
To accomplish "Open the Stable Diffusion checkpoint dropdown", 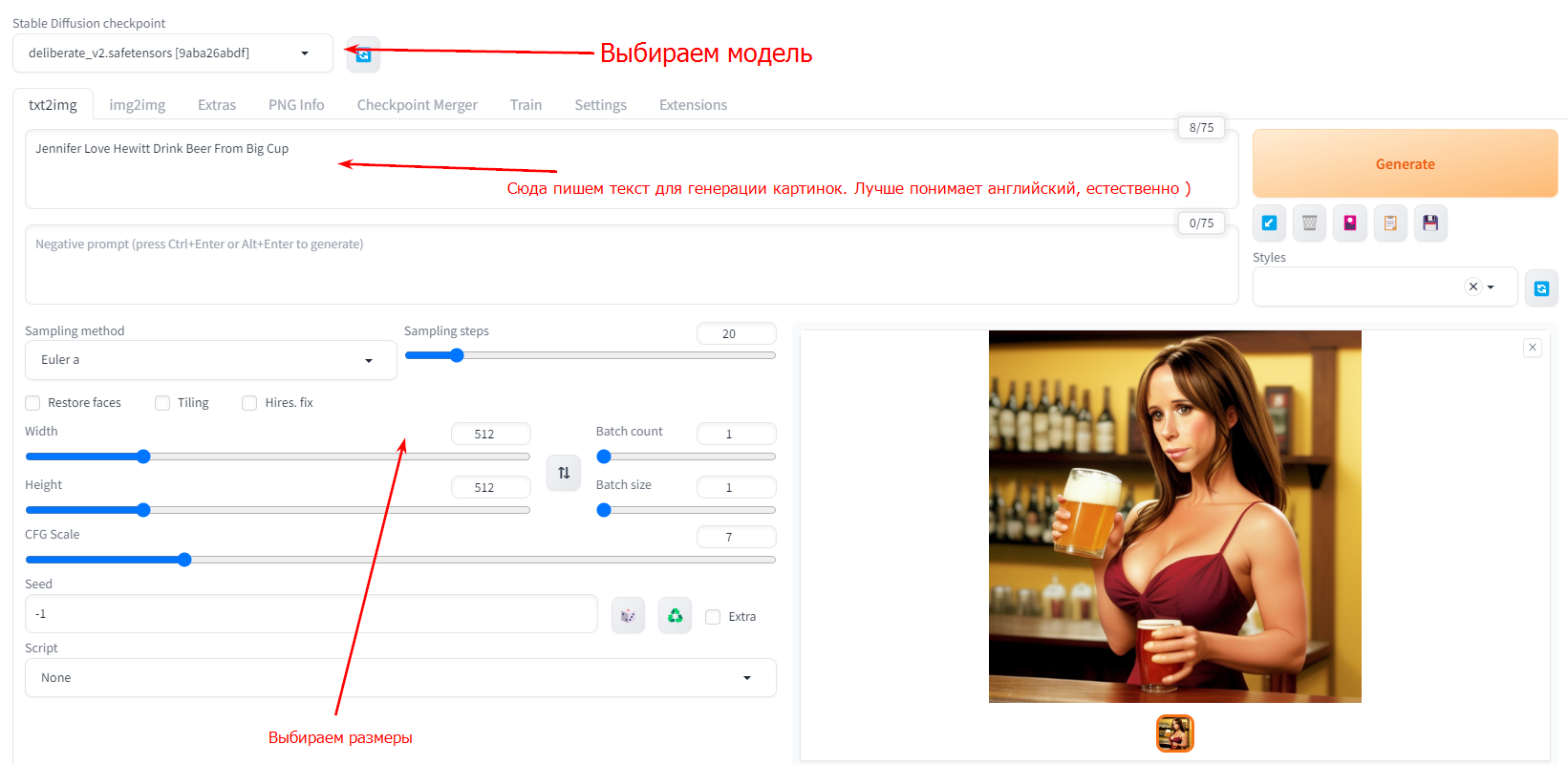I will pyautogui.click(x=173, y=53).
